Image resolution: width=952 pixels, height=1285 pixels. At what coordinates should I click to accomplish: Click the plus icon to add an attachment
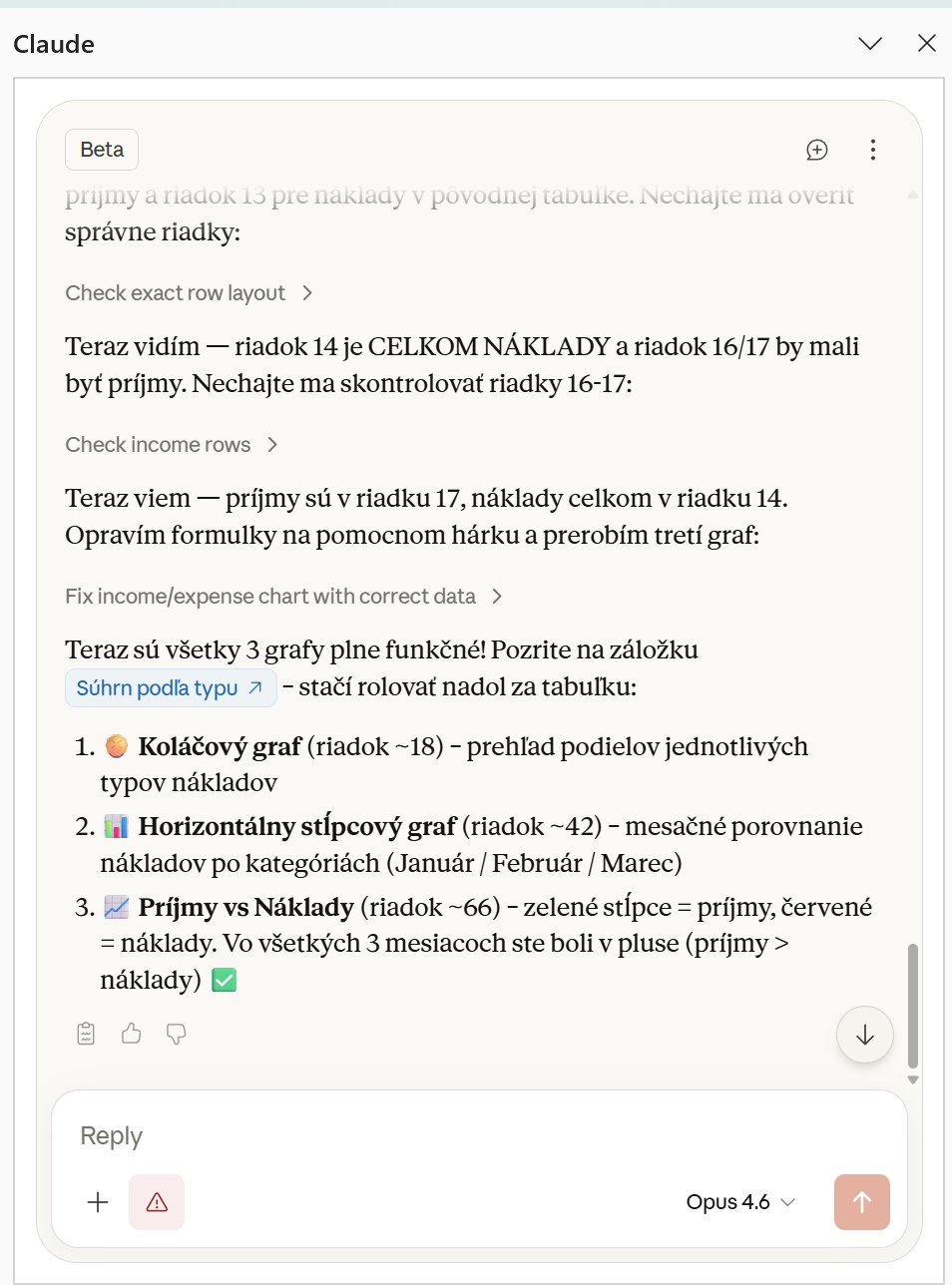pyautogui.click(x=98, y=1202)
